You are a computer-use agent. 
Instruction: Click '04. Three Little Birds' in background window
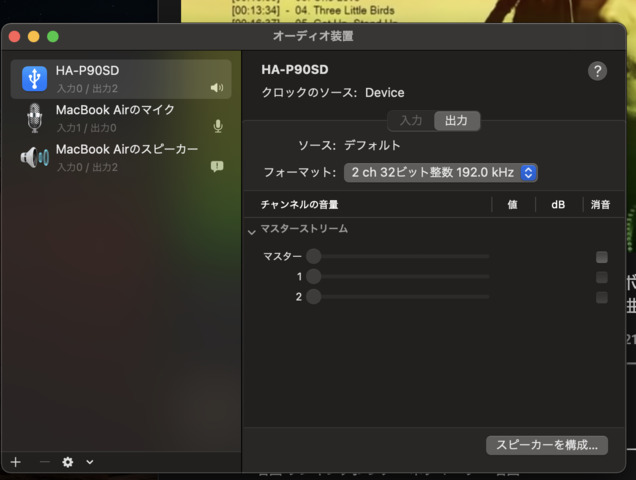(345, 10)
